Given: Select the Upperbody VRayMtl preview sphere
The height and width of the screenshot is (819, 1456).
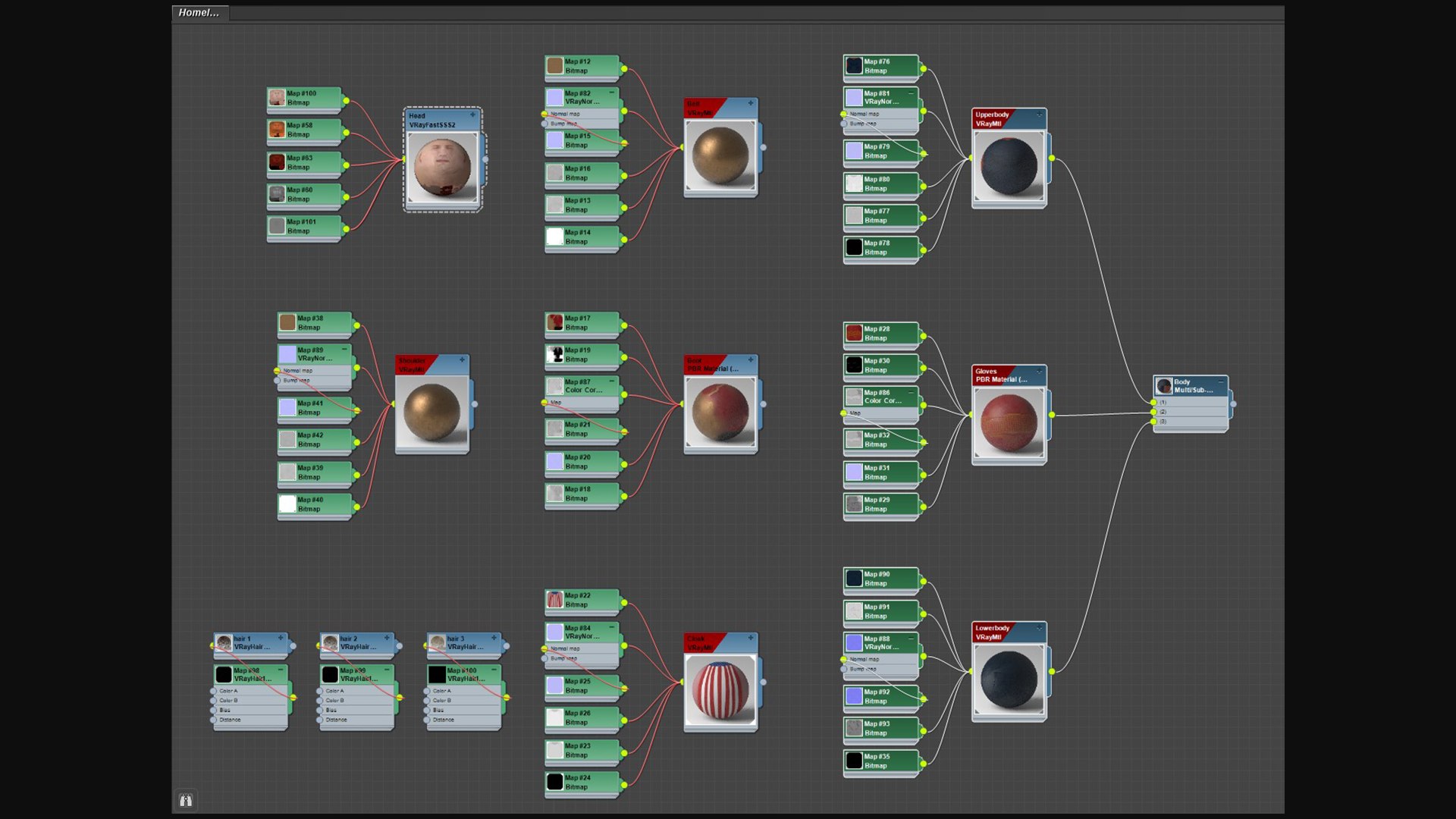Looking at the screenshot, I should (1009, 166).
